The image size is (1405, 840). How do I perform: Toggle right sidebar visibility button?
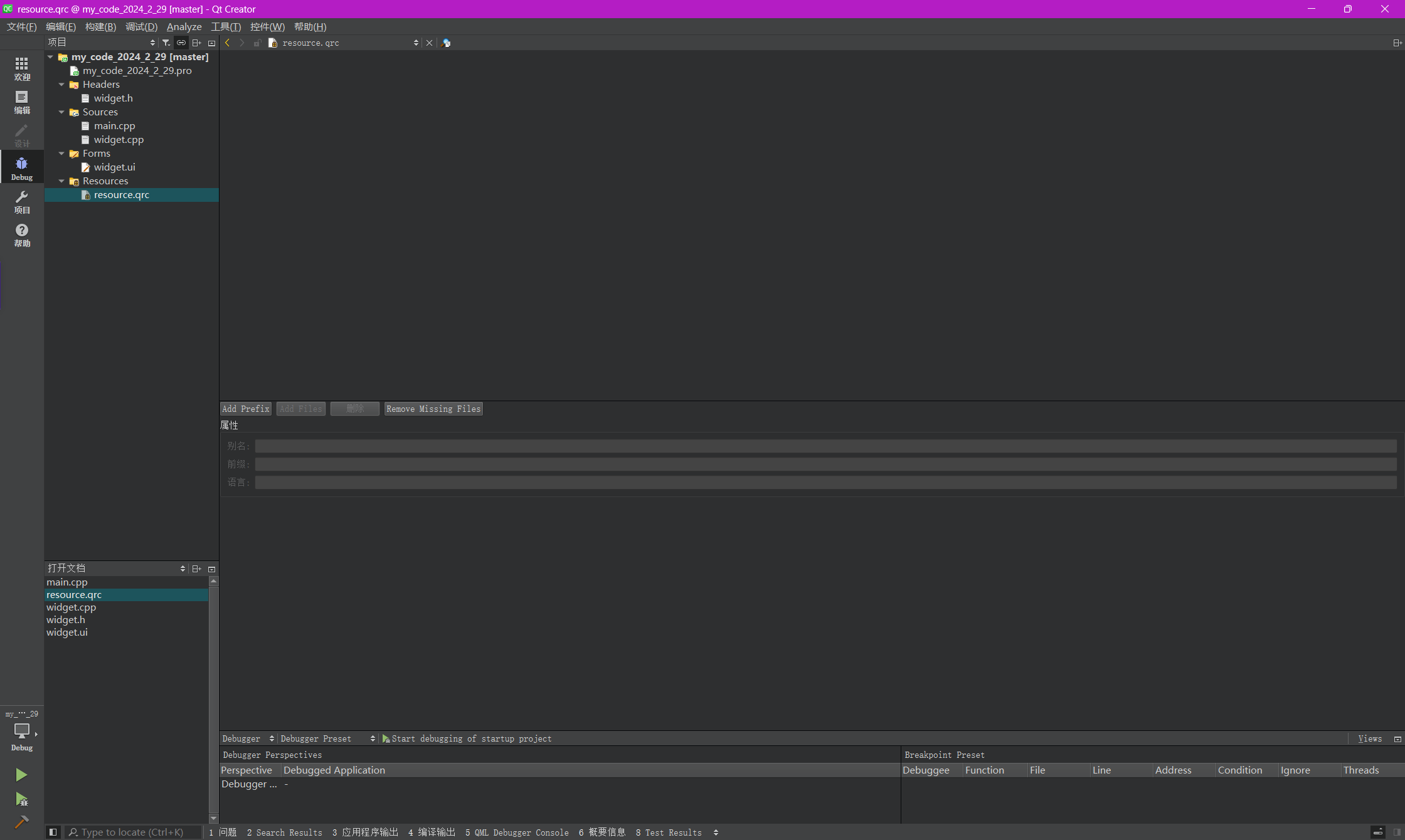[1397, 832]
